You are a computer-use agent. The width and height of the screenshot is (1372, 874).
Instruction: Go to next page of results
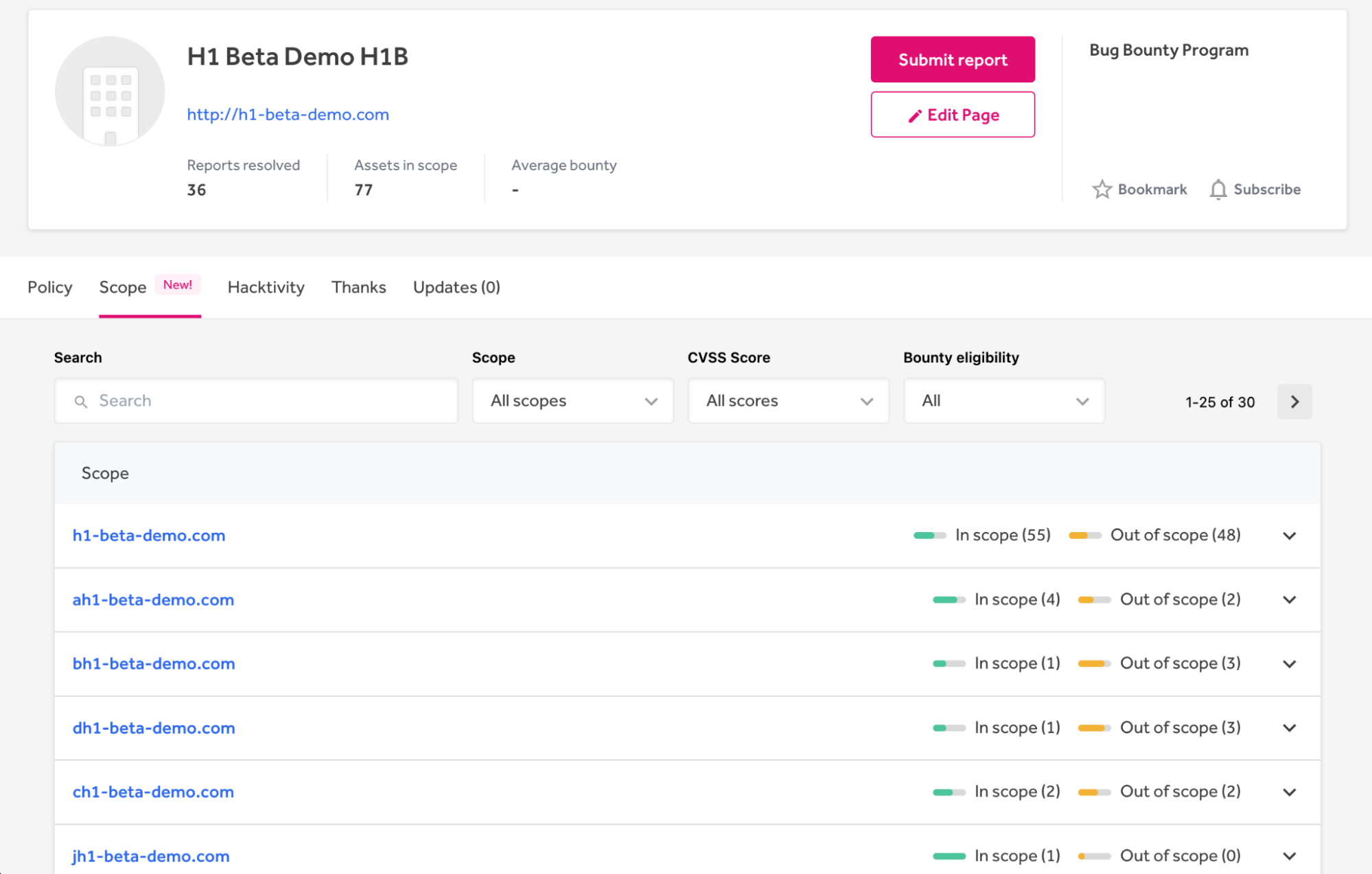coord(1294,402)
